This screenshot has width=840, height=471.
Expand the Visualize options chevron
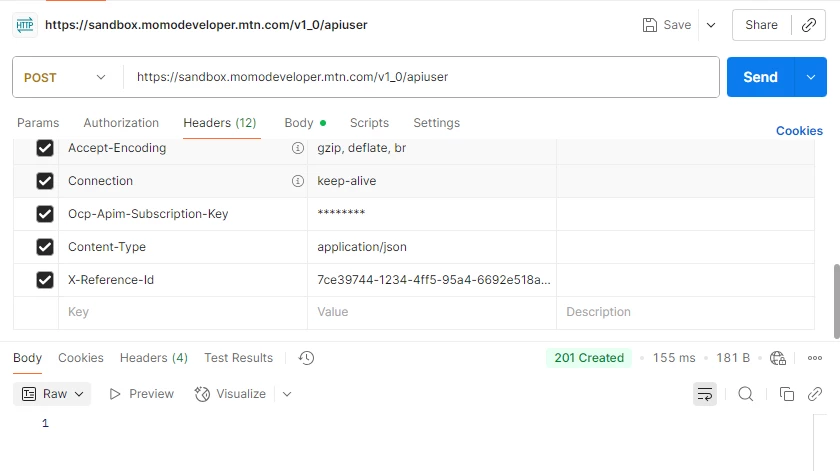tap(287, 394)
